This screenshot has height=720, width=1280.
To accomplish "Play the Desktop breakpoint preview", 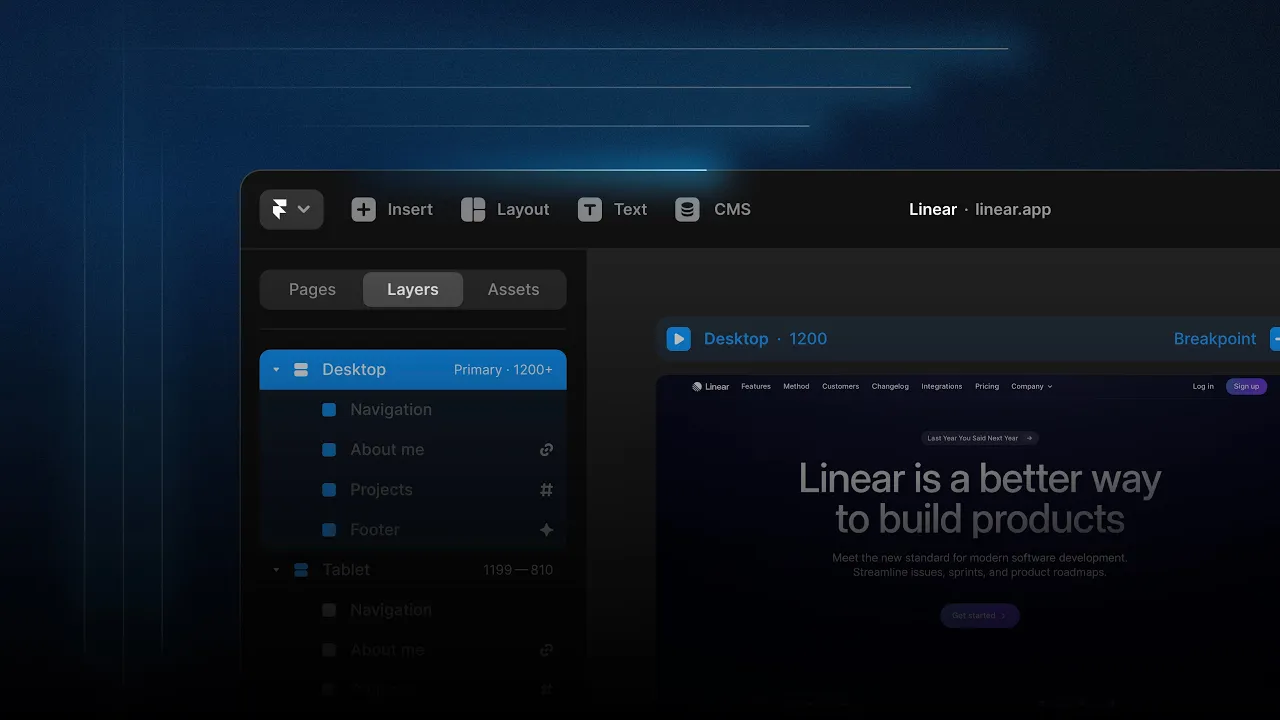I will point(679,339).
